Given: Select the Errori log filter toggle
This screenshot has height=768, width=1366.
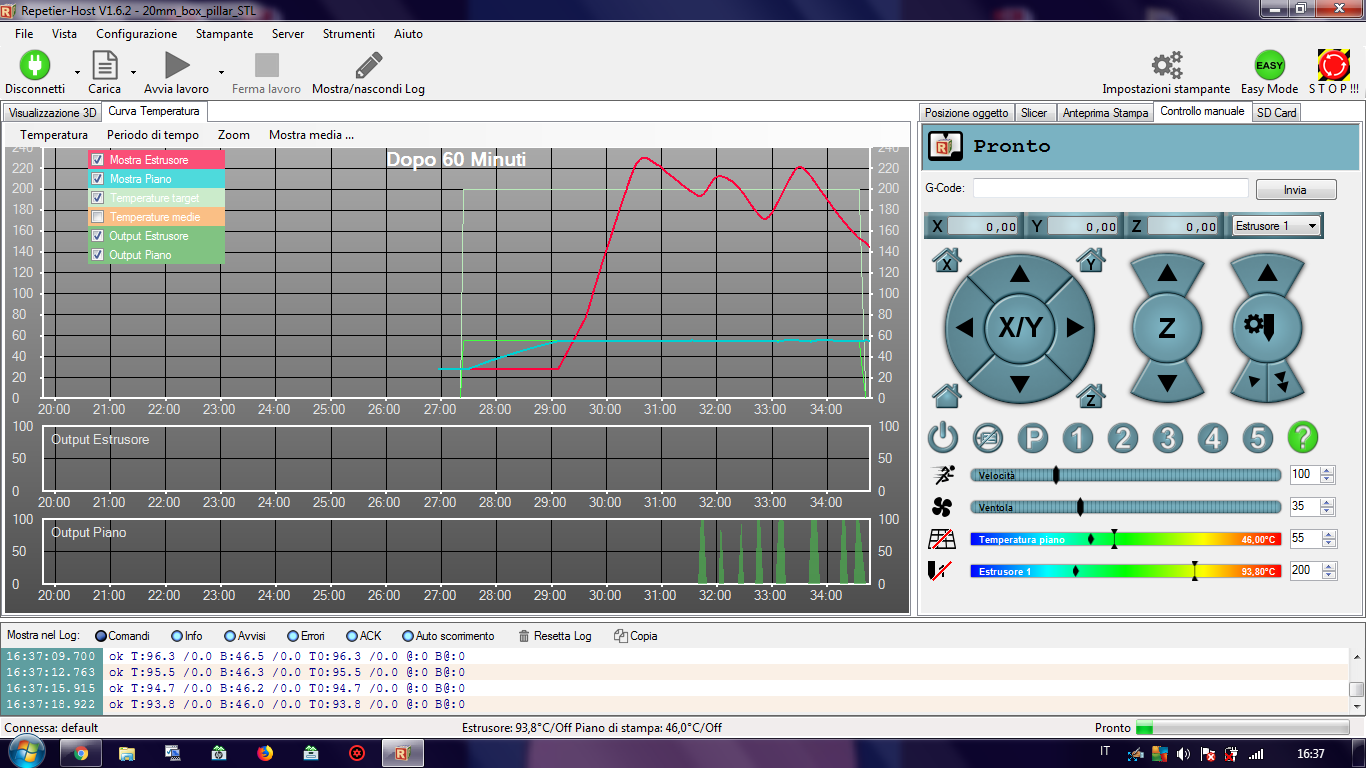Looking at the screenshot, I should 293,636.
